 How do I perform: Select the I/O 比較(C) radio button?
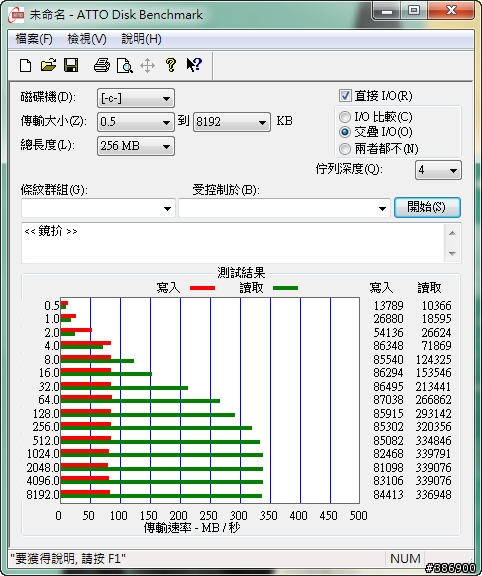coord(345,117)
